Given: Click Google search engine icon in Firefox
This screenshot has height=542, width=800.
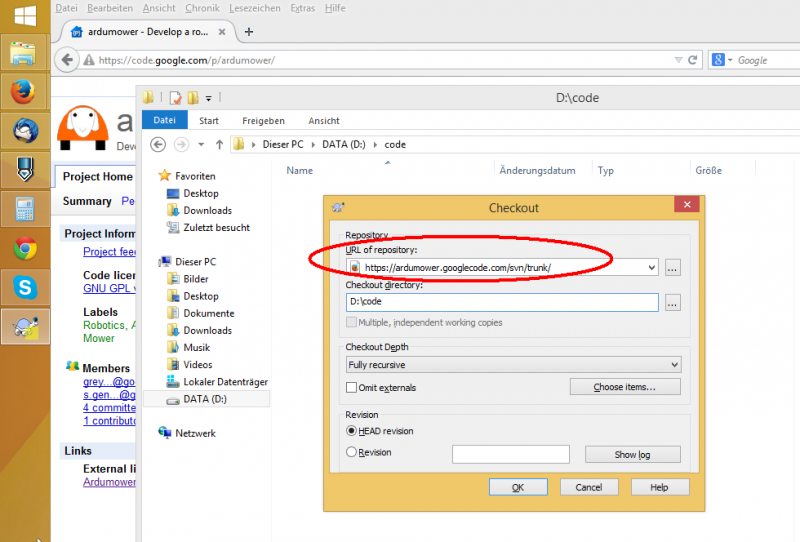Looking at the screenshot, I should [x=718, y=60].
